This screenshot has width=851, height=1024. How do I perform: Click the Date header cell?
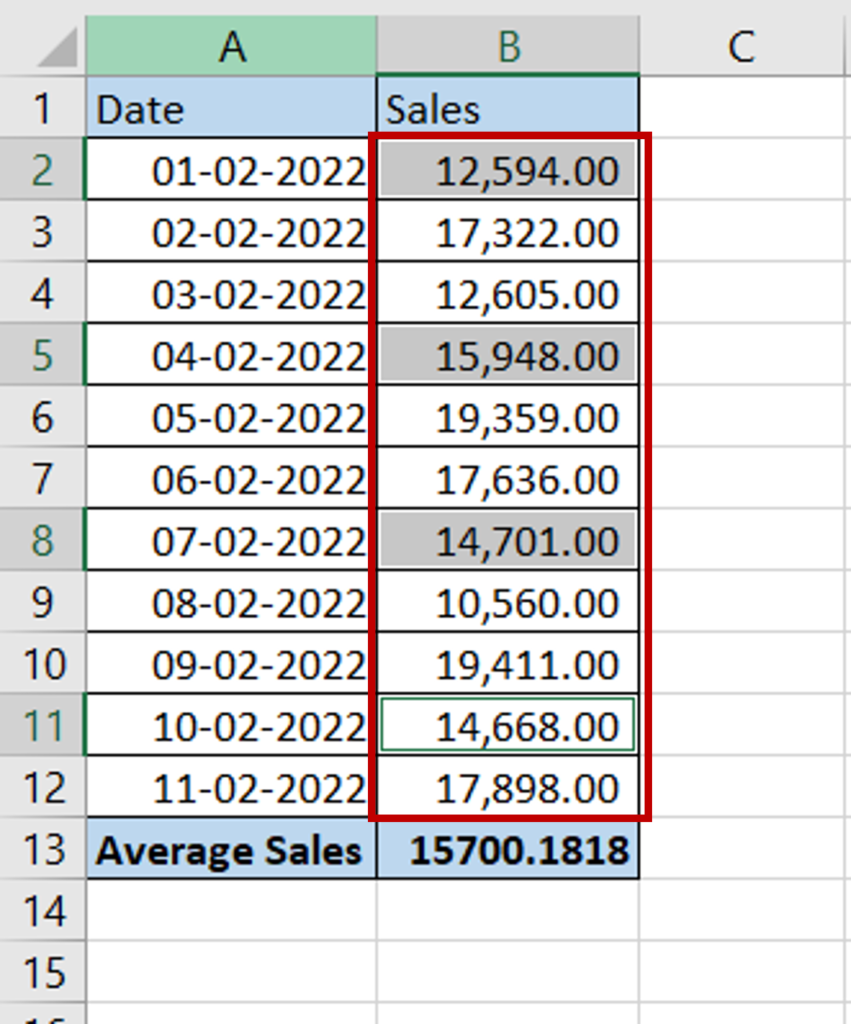coord(231,108)
